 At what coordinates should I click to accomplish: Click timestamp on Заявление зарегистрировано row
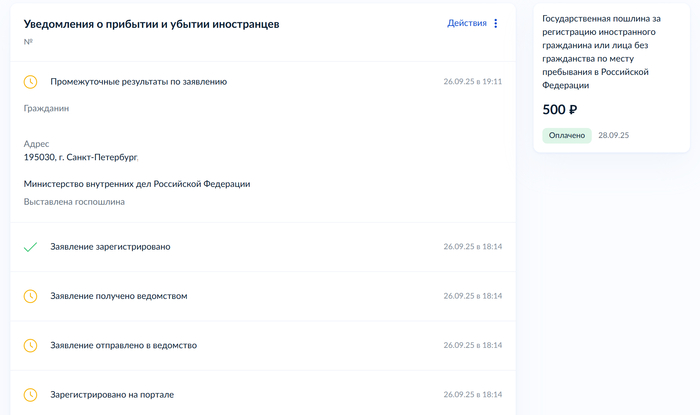[473, 247]
